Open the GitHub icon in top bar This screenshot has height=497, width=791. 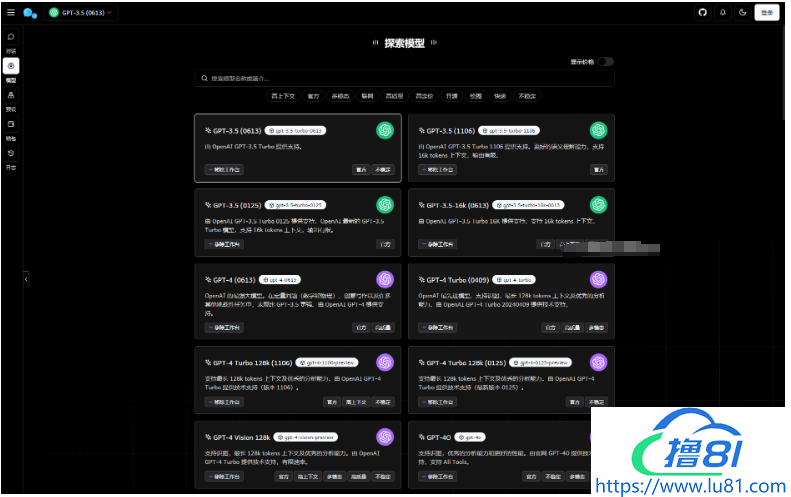pyautogui.click(x=702, y=12)
